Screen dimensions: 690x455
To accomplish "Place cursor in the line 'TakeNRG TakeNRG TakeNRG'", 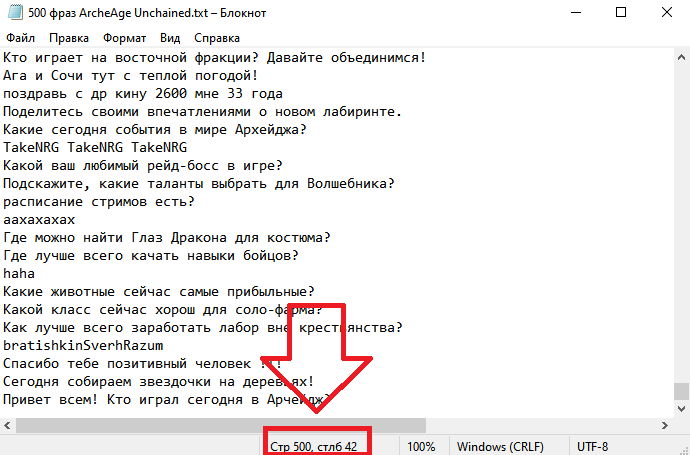I will click(95, 147).
